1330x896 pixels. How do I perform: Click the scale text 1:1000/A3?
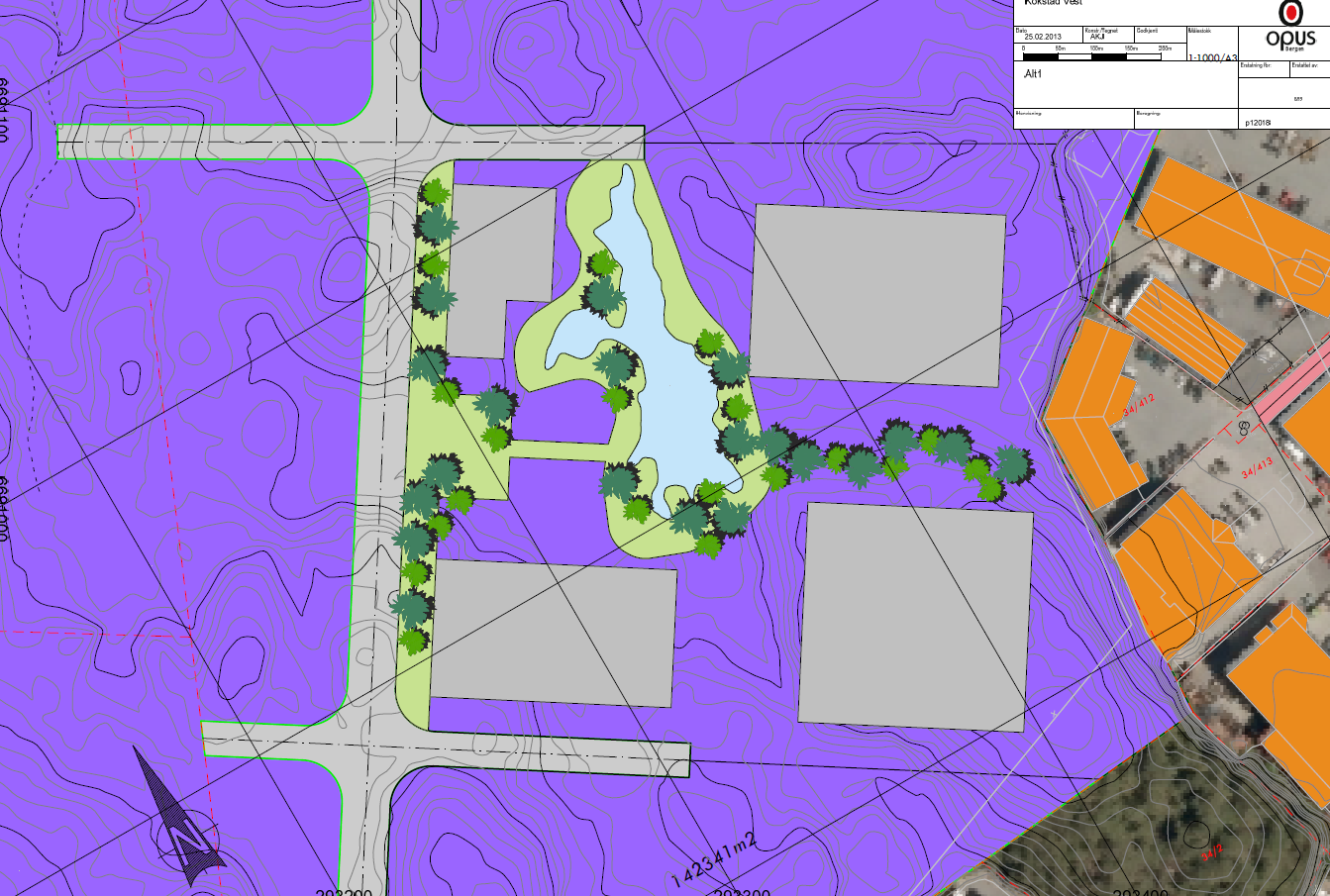point(1213,57)
